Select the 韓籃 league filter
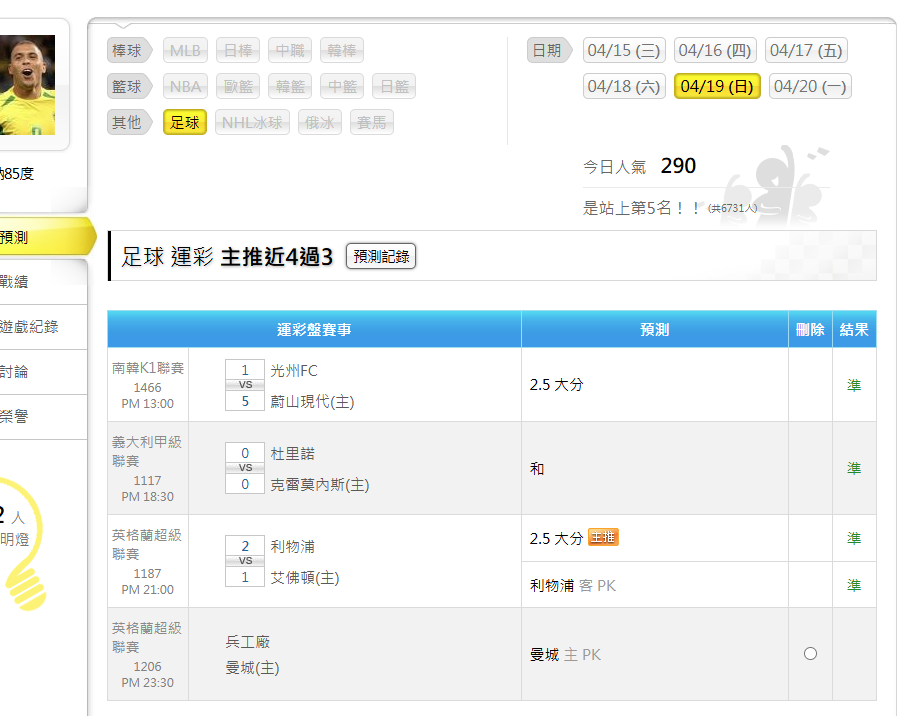This screenshot has height=716, width=914. [290, 87]
